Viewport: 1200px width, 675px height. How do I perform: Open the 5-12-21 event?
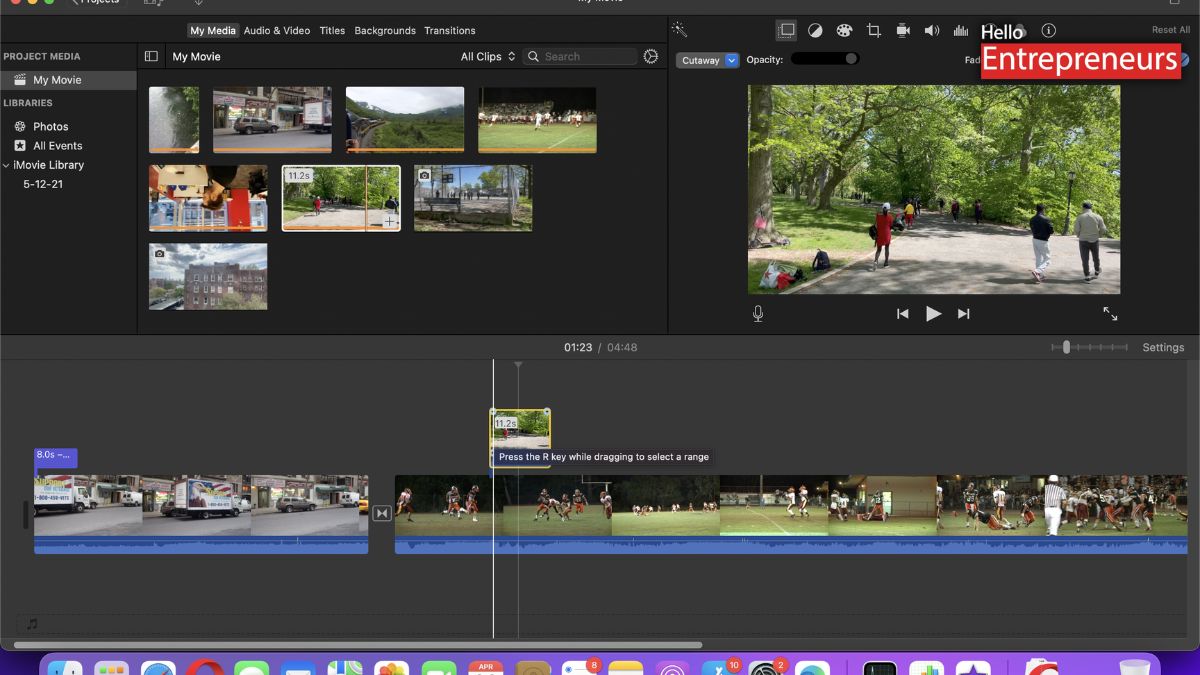coord(43,184)
